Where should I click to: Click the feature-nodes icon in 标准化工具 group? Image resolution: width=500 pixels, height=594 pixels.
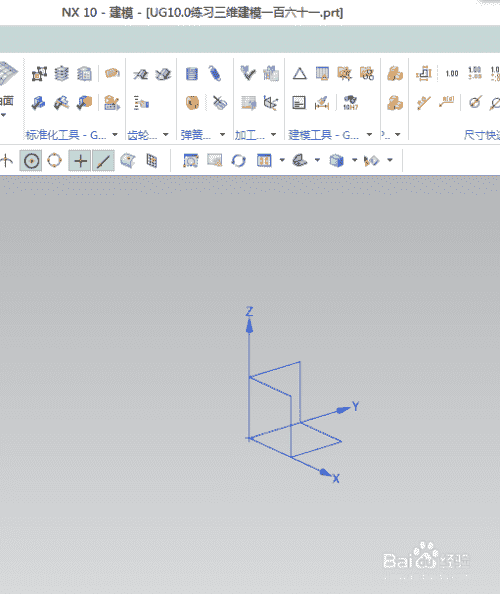point(39,73)
